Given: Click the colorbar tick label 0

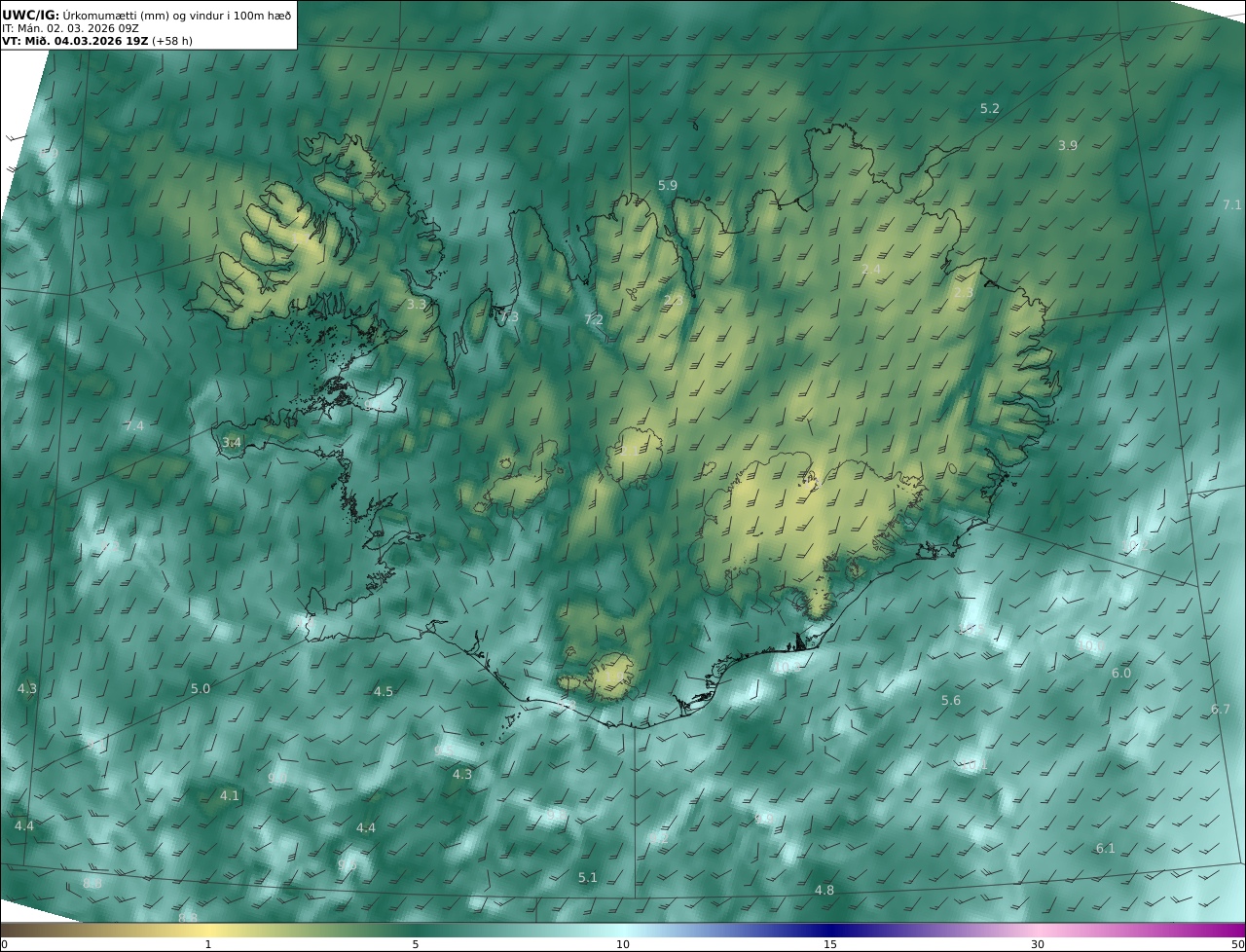Looking at the screenshot, I should 4,944.
